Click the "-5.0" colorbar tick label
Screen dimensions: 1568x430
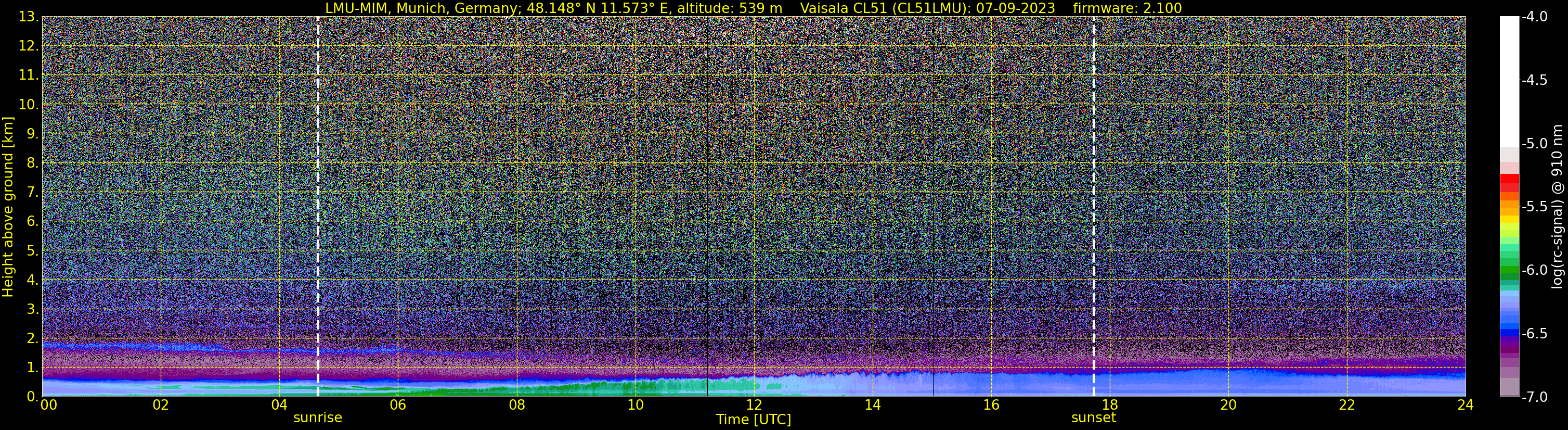click(1534, 144)
